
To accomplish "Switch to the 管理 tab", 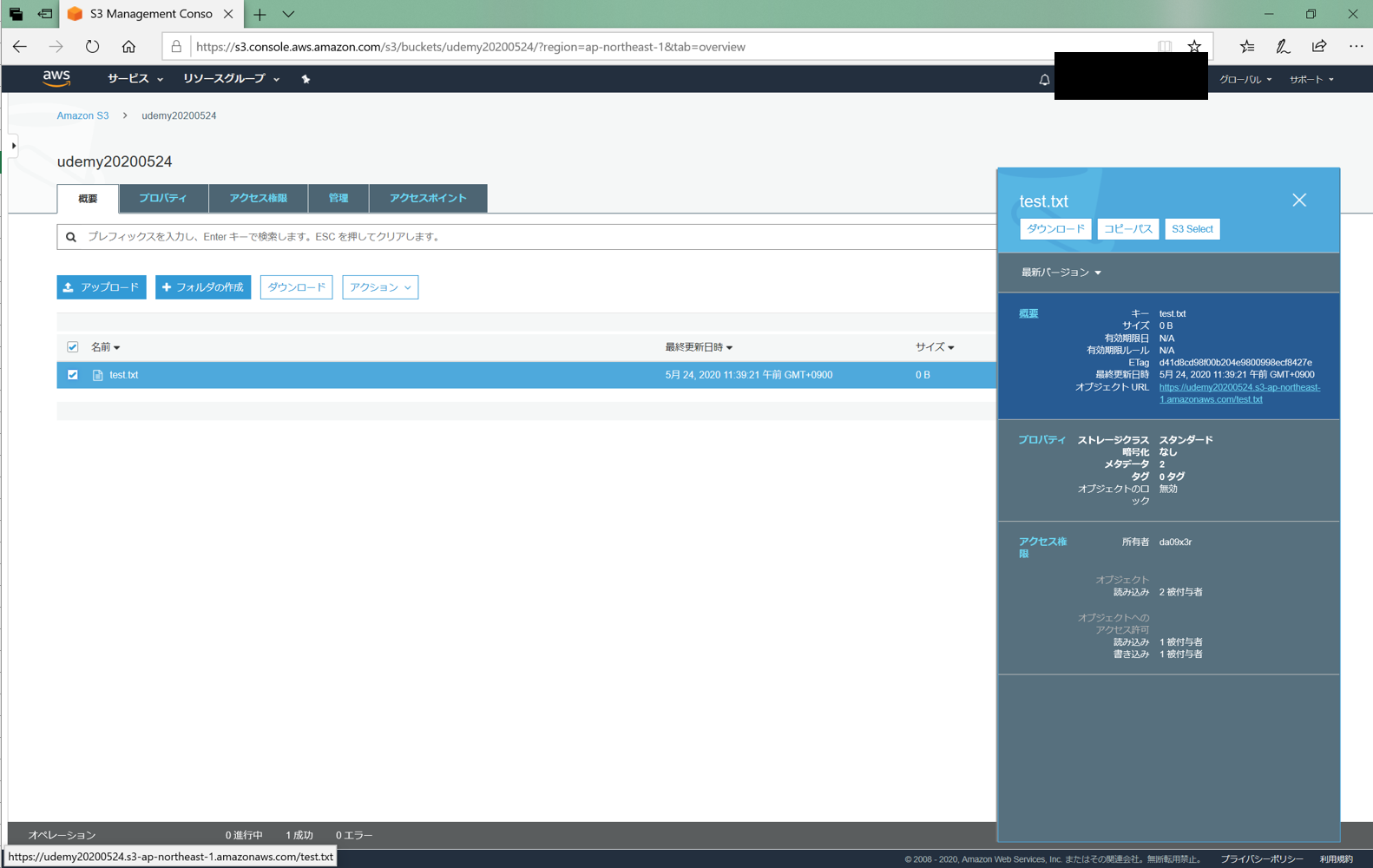I will [x=338, y=198].
